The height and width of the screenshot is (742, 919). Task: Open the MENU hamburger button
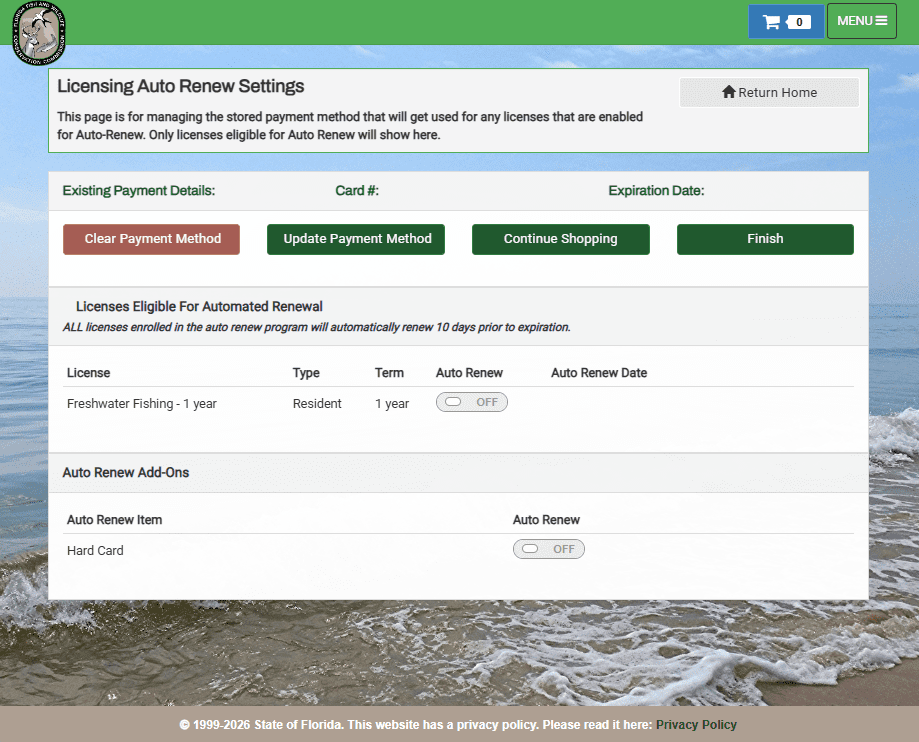(861, 21)
